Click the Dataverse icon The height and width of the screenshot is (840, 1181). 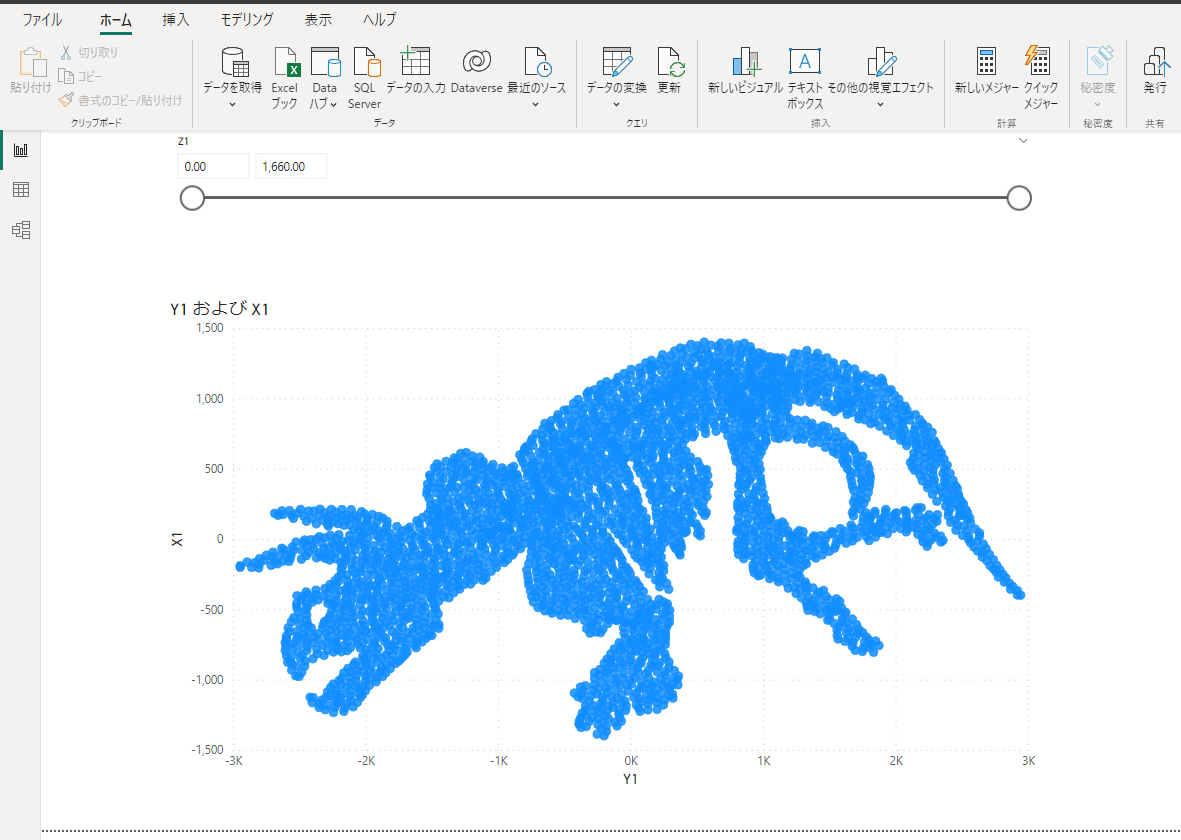(477, 61)
